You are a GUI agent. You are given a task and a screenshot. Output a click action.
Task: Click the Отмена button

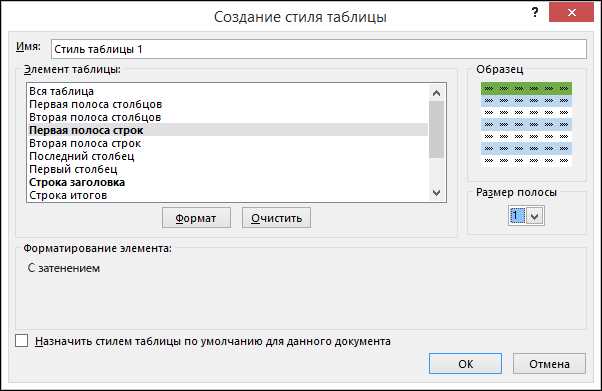(x=549, y=364)
